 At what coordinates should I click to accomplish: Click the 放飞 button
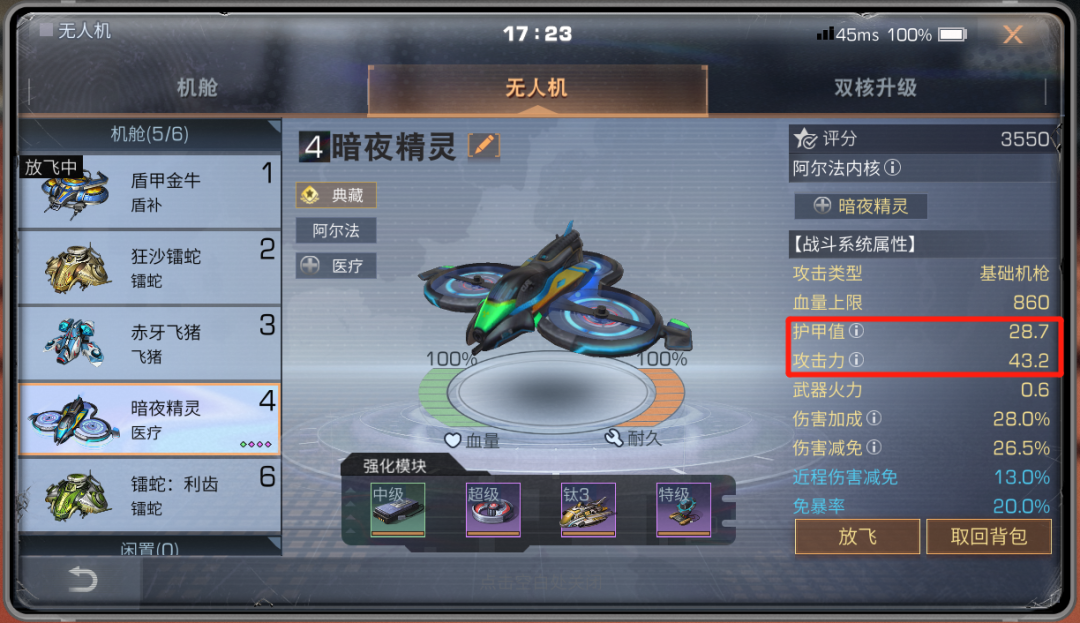click(858, 536)
